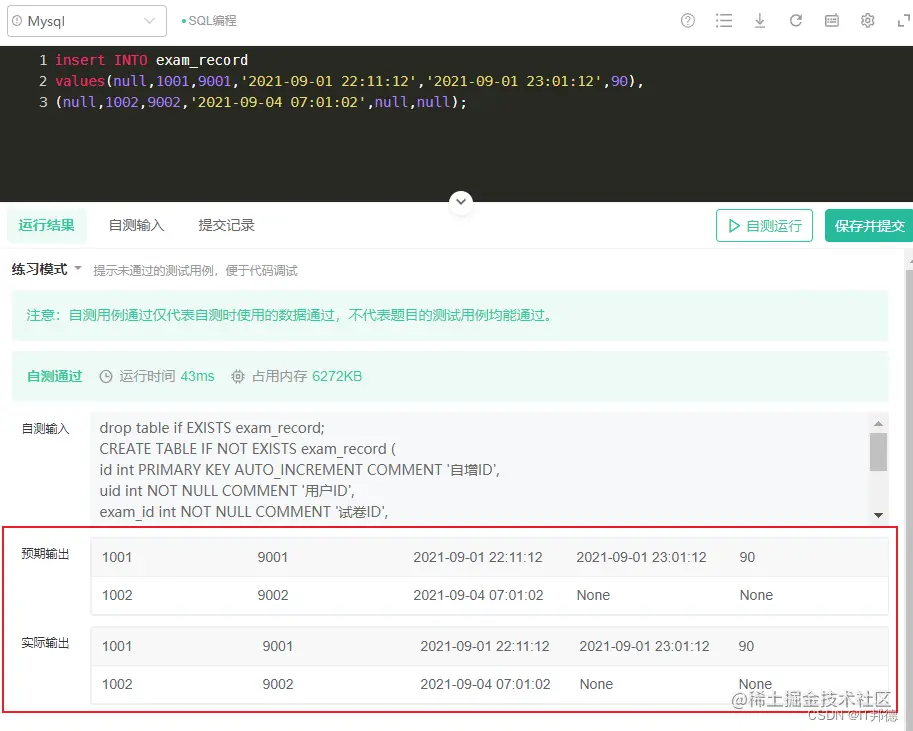Click the 保存并提交 button
Viewport: 913px width, 731px height.
869,225
